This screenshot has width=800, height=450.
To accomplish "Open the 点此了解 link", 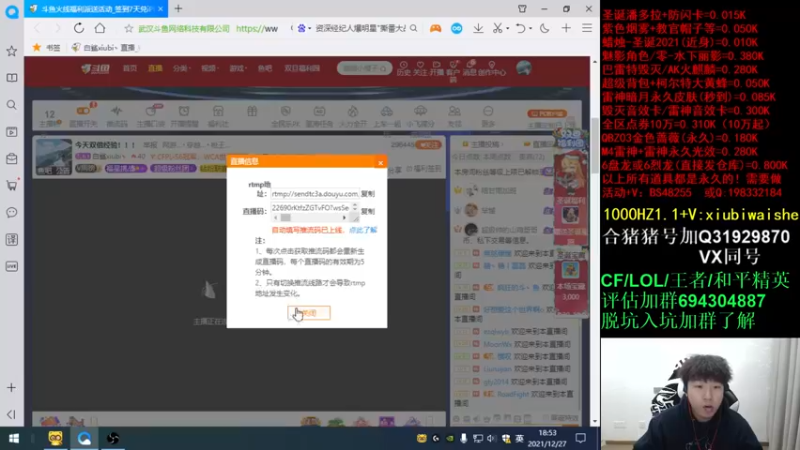I will point(363,230).
